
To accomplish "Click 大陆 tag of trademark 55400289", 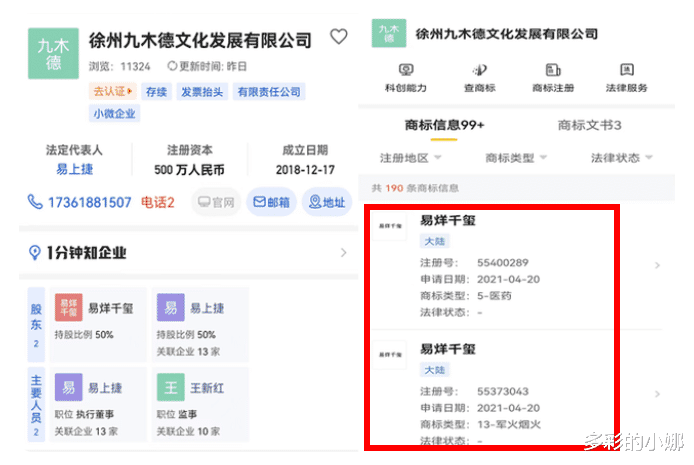I will pos(434,241).
